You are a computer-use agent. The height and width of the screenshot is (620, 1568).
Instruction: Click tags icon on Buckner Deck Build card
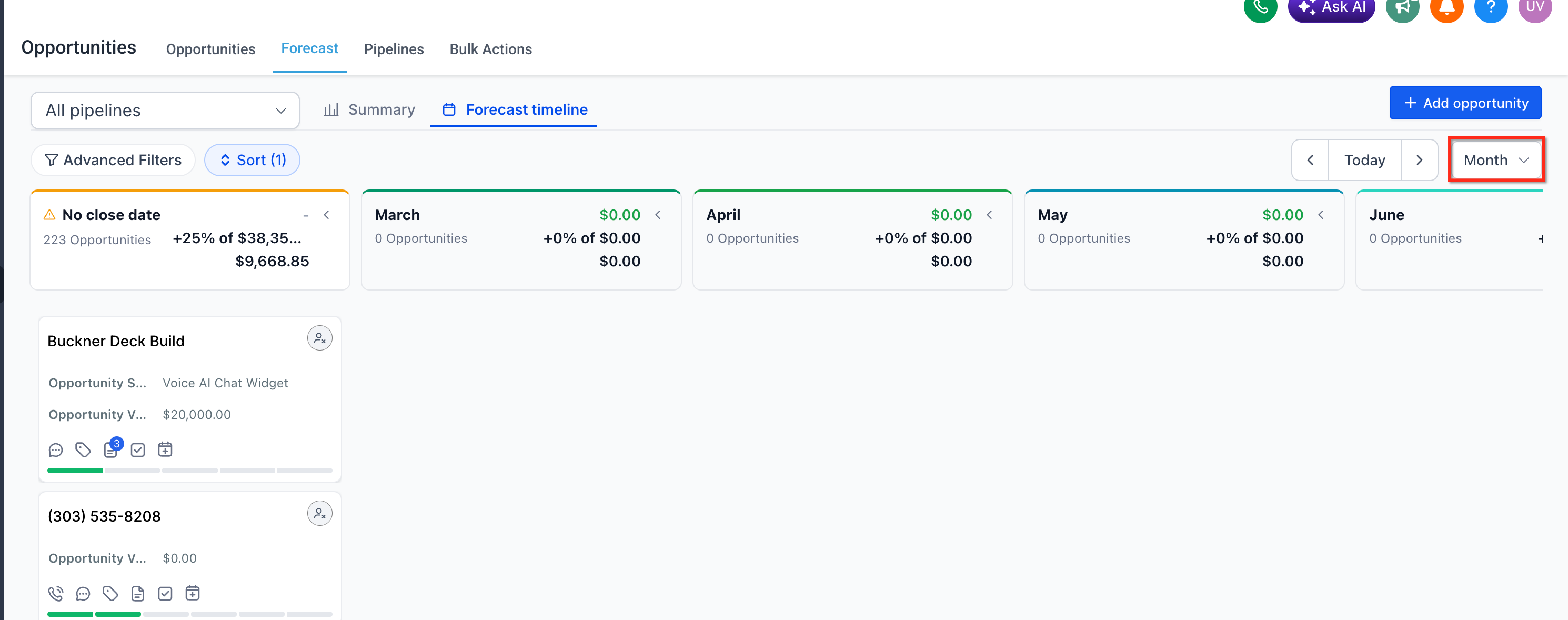(x=83, y=450)
